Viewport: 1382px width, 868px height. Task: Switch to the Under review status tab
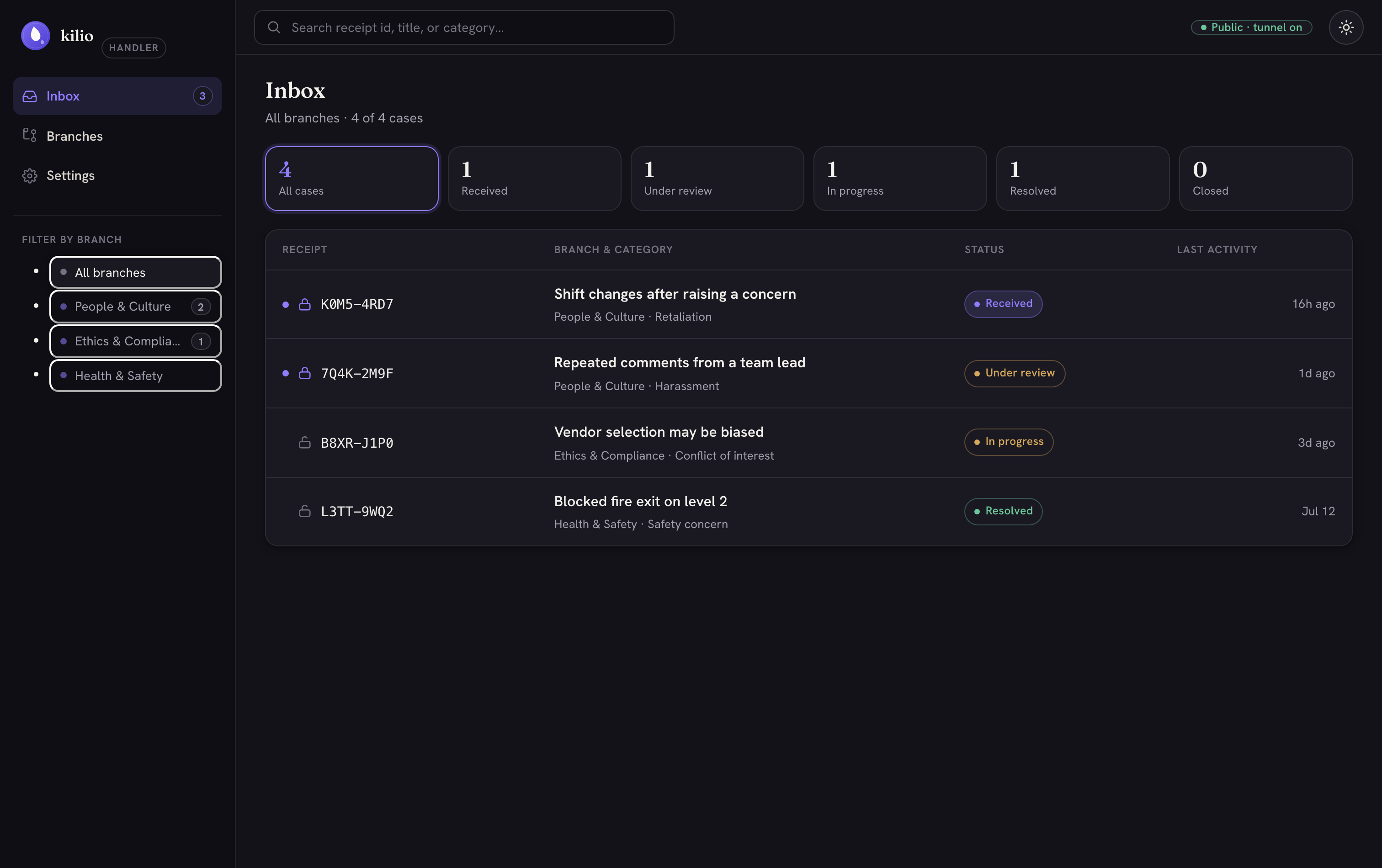(717, 179)
